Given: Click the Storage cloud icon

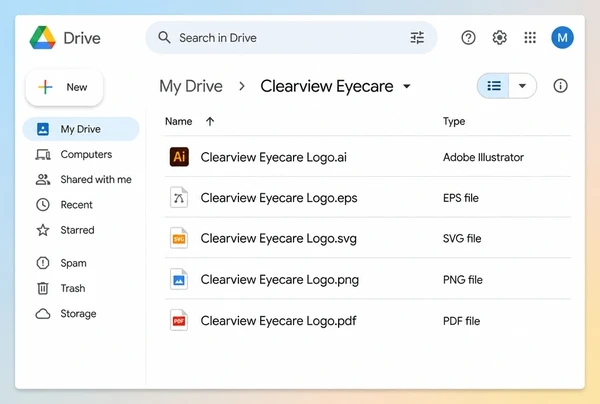Looking at the screenshot, I should click(x=43, y=314).
